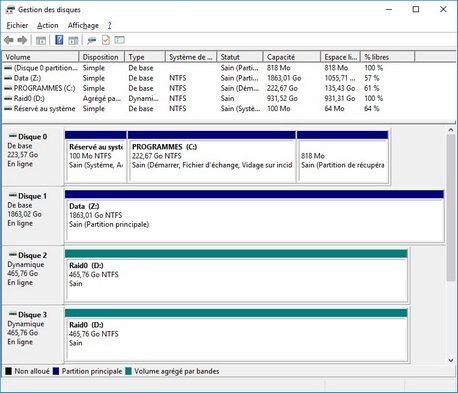Screen dimensions: 458x393
Task: Open the Affichage menu
Action: 83,25
